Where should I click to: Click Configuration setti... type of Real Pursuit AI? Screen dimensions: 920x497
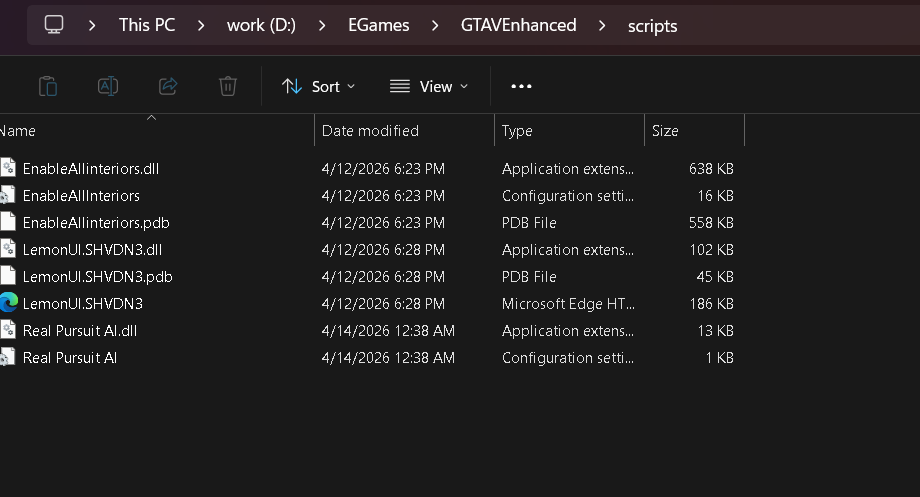(x=568, y=357)
